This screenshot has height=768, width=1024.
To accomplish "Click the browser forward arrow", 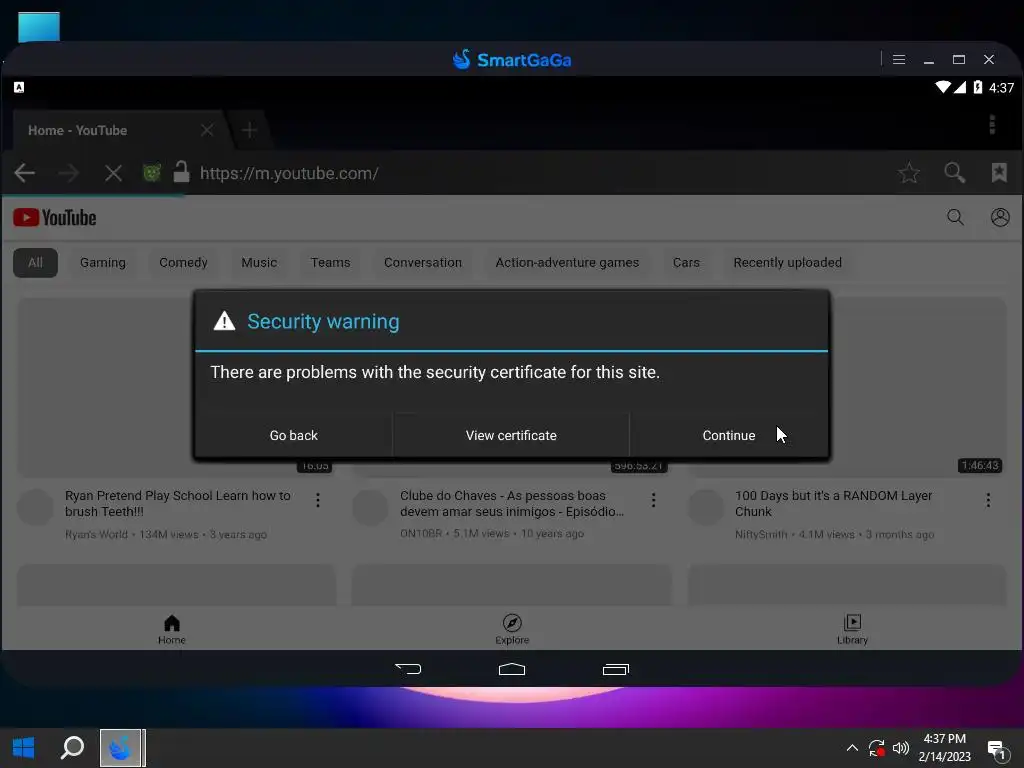I will (69, 173).
